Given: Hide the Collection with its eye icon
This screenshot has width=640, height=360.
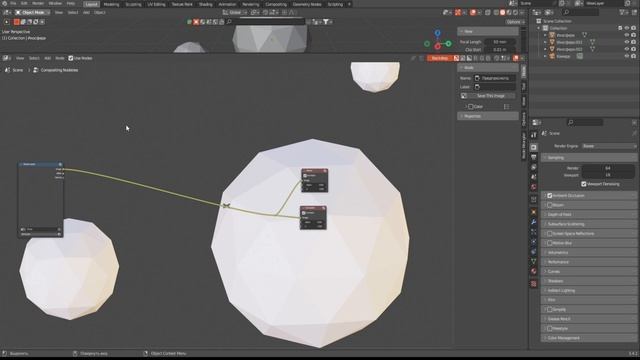Looking at the screenshot, I should [627, 28].
